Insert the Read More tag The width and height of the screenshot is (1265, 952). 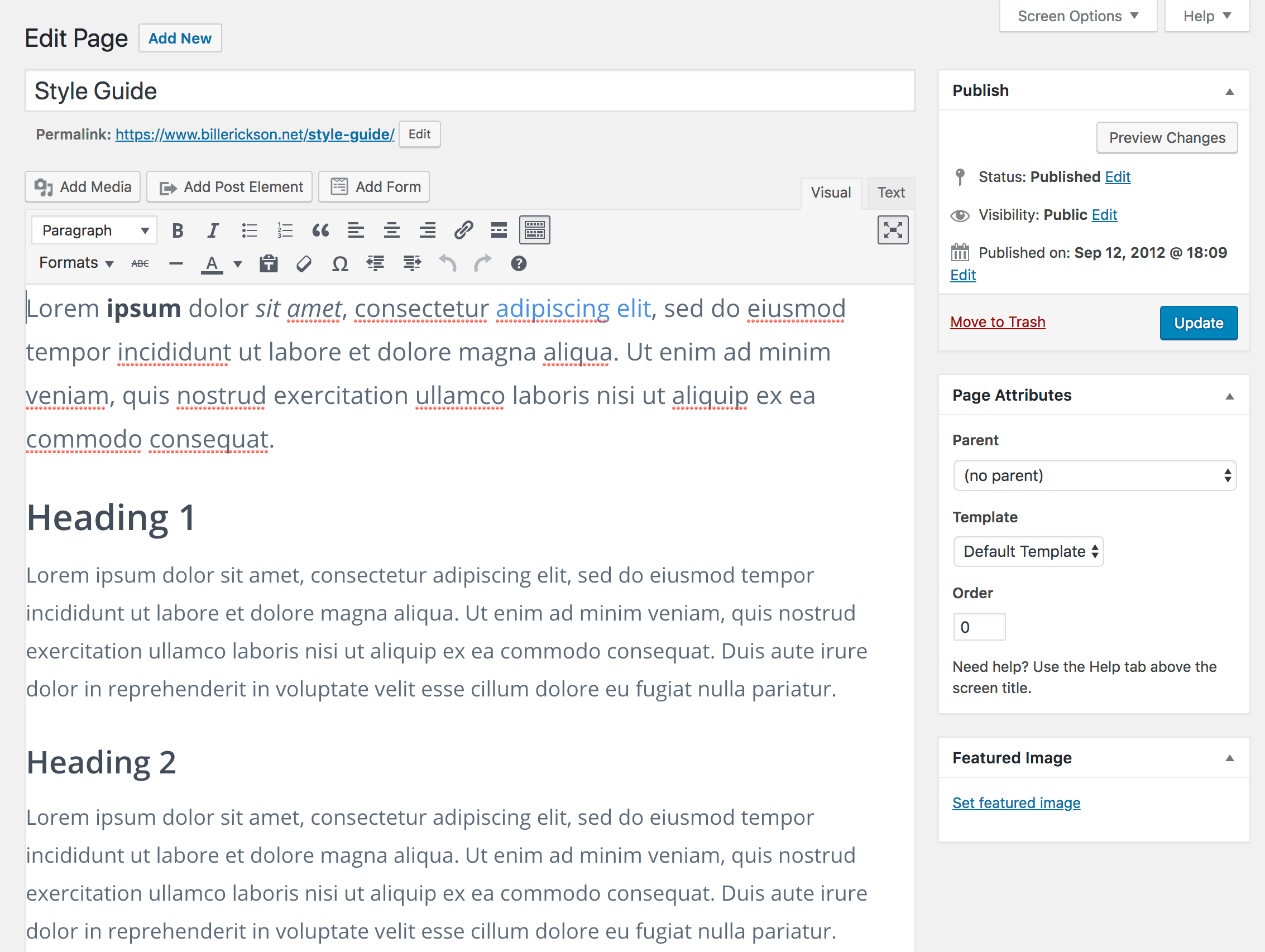(499, 230)
